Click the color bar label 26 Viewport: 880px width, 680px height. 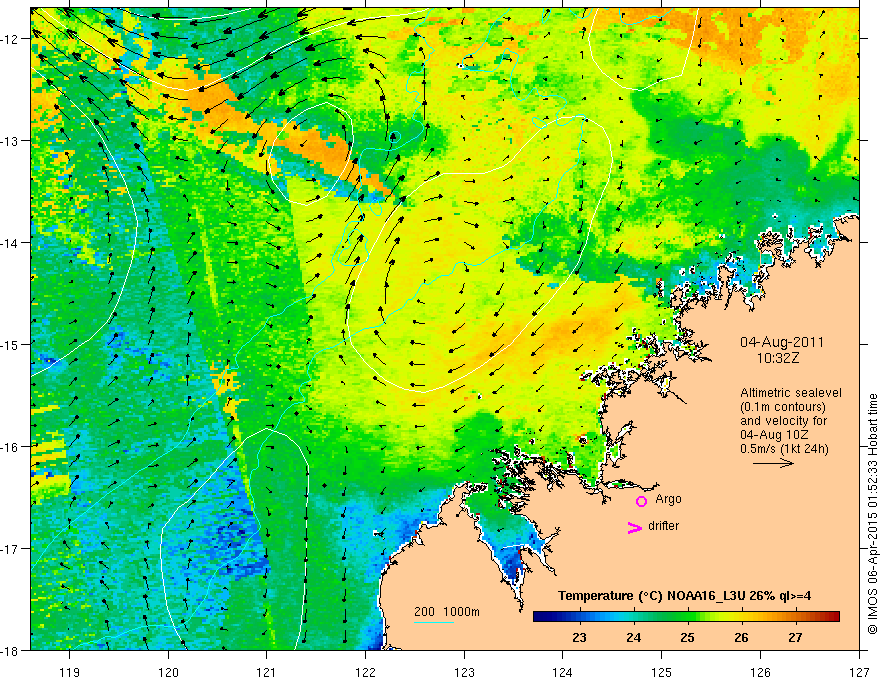tap(741, 638)
